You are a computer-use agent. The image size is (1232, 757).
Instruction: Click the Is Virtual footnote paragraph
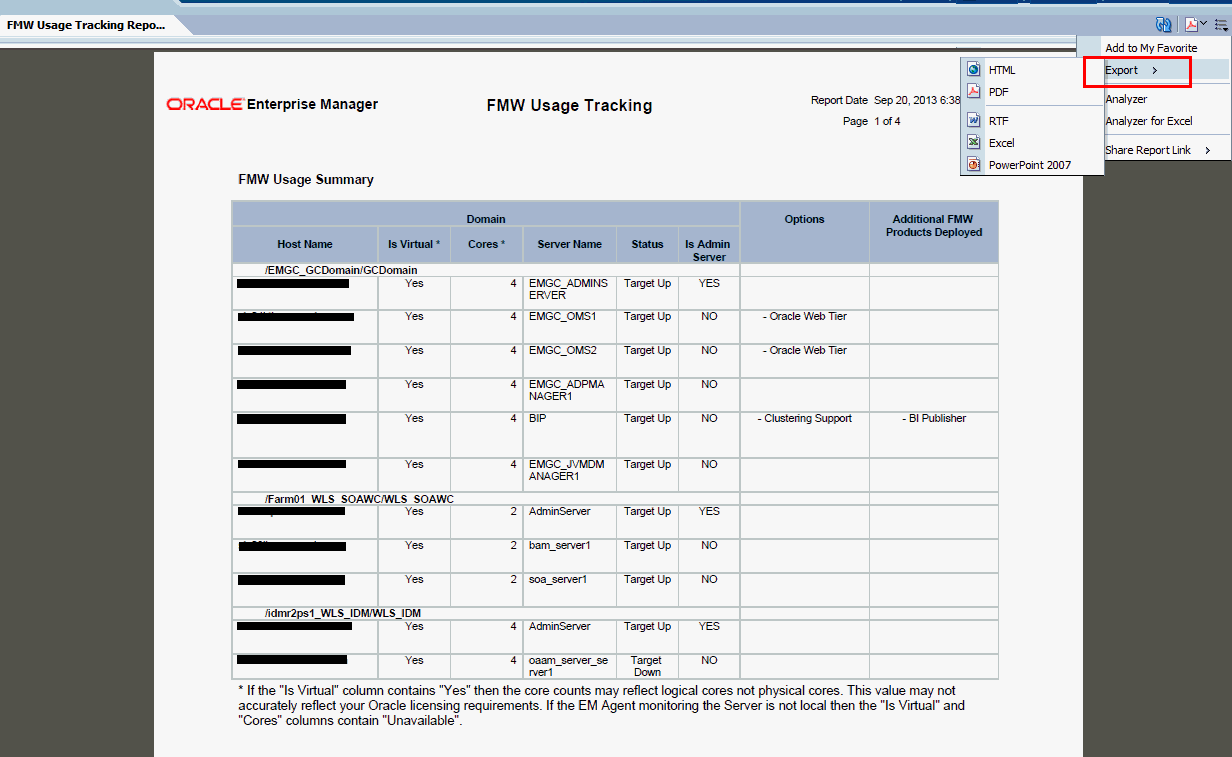601,706
